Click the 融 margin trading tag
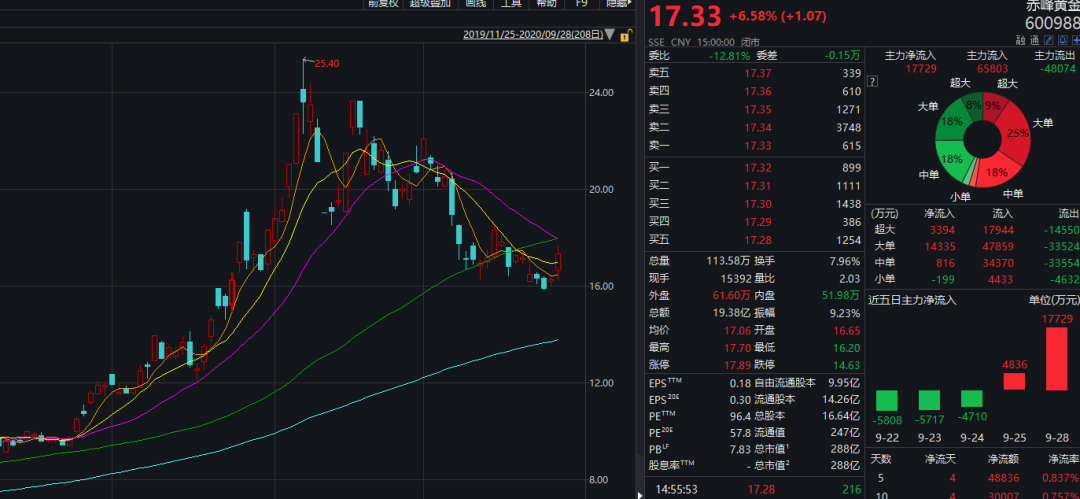The height and width of the screenshot is (499, 1080). tap(1021, 40)
